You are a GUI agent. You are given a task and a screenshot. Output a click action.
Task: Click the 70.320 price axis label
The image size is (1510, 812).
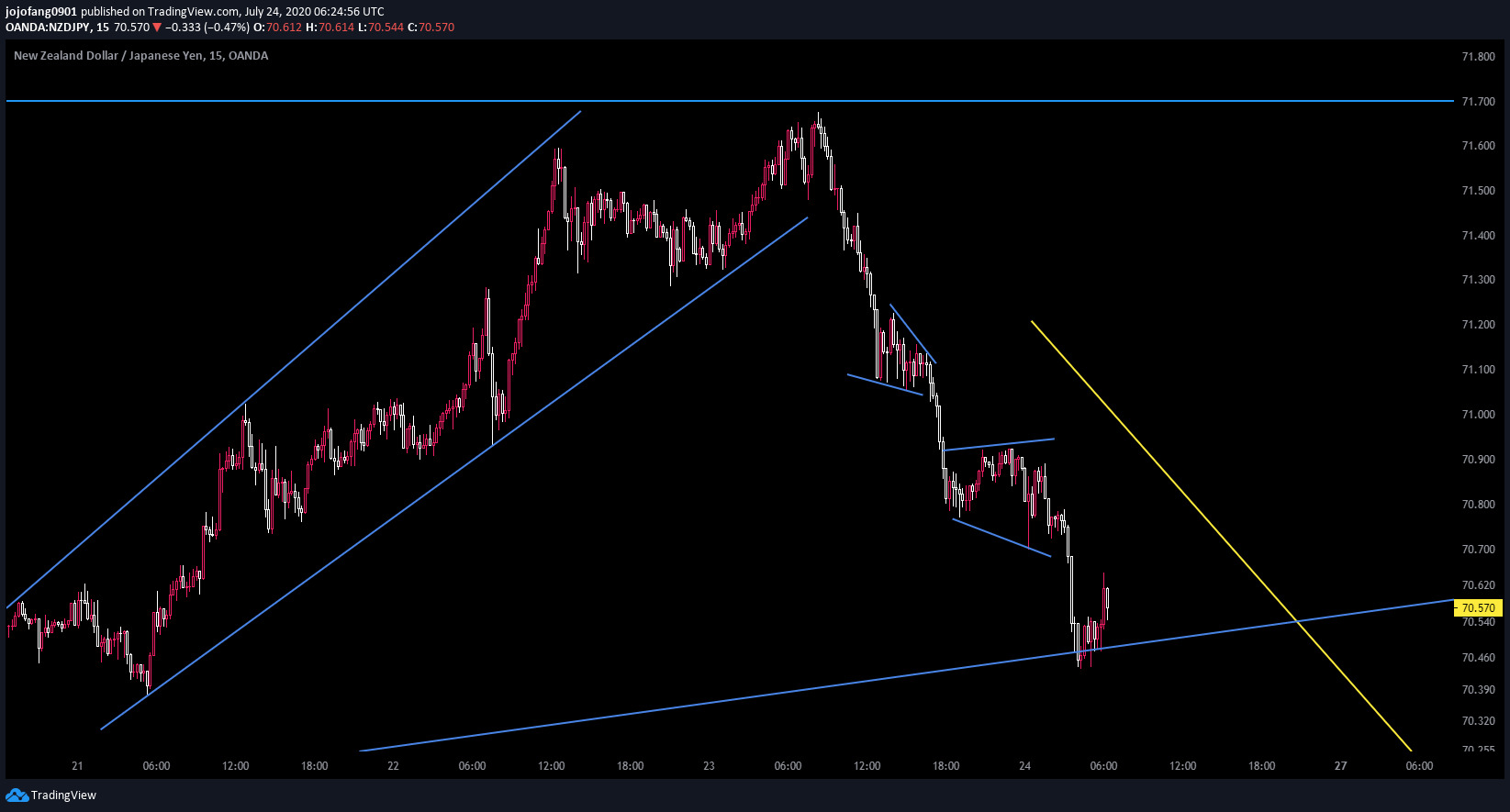point(1478,721)
